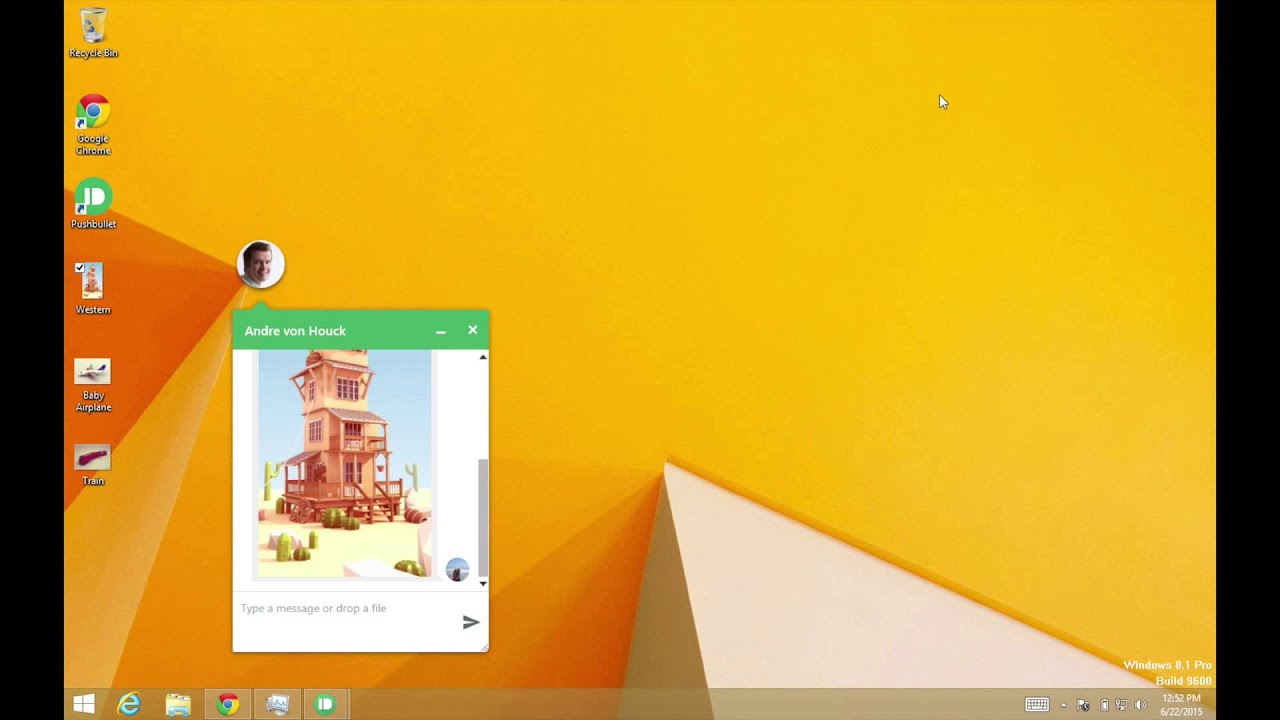The width and height of the screenshot is (1280, 720).
Task: Open the Pushbullet desktop shortcut
Action: 92,198
